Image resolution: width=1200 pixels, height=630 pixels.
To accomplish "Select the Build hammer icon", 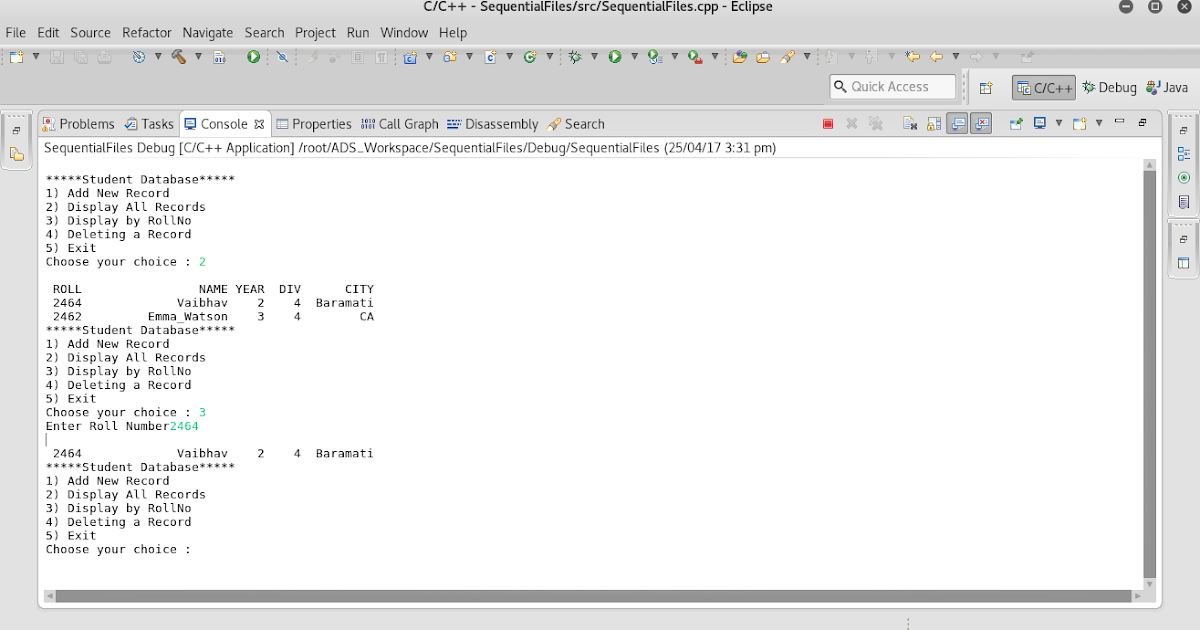I will click(179, 57).
